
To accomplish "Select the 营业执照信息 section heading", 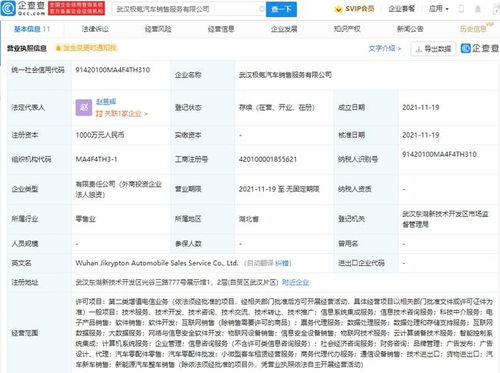I will tap(27, 48).
